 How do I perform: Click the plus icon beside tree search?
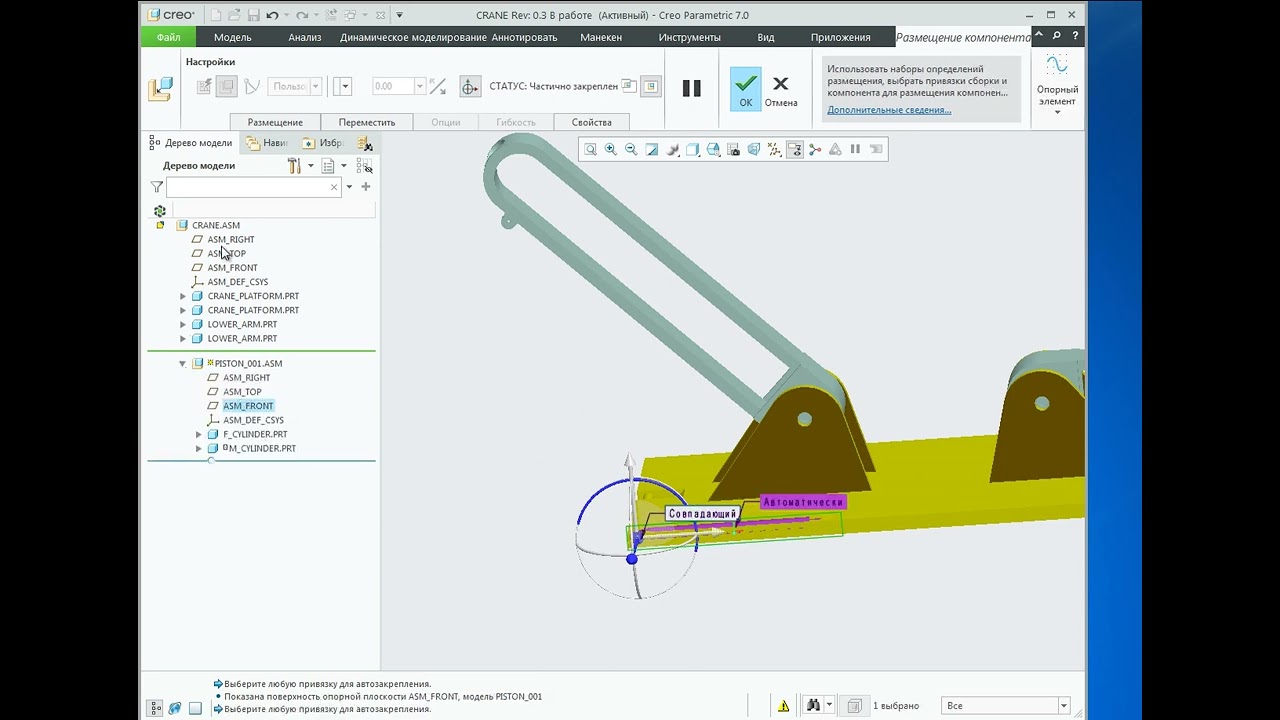(366, 187)
